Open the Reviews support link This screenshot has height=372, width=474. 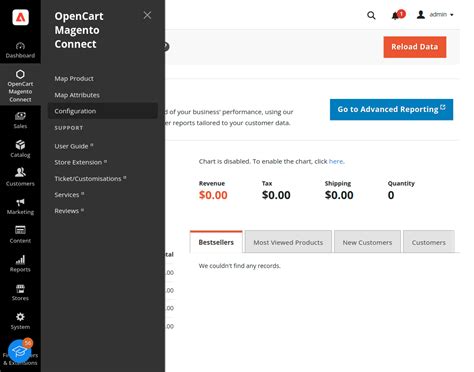pyautogui.click(x=69, y=211)
